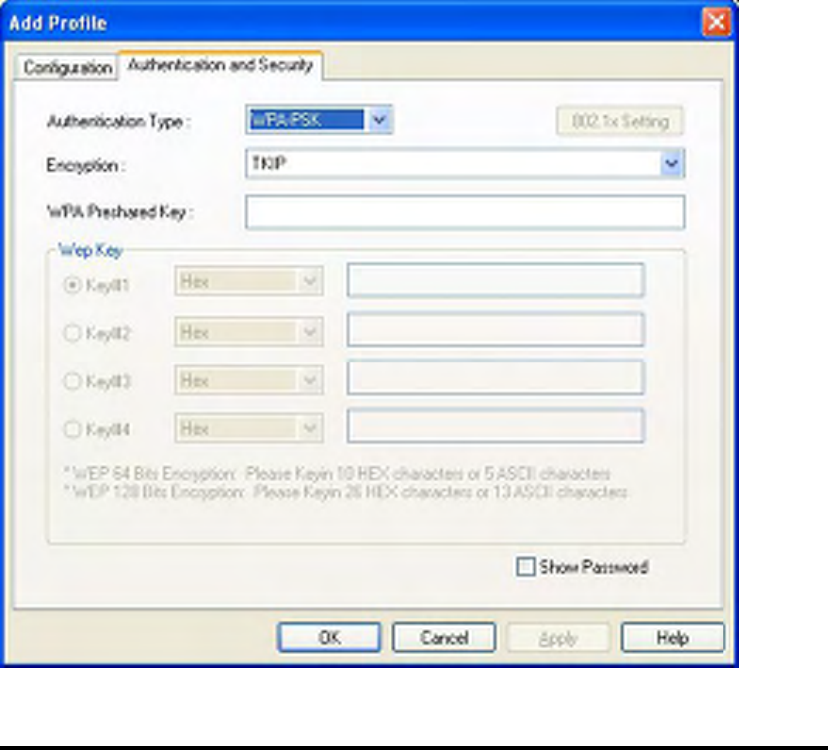Screen dimensions: 828x750
Task: Click the 'Wep Key' group label
Action: 90,250
